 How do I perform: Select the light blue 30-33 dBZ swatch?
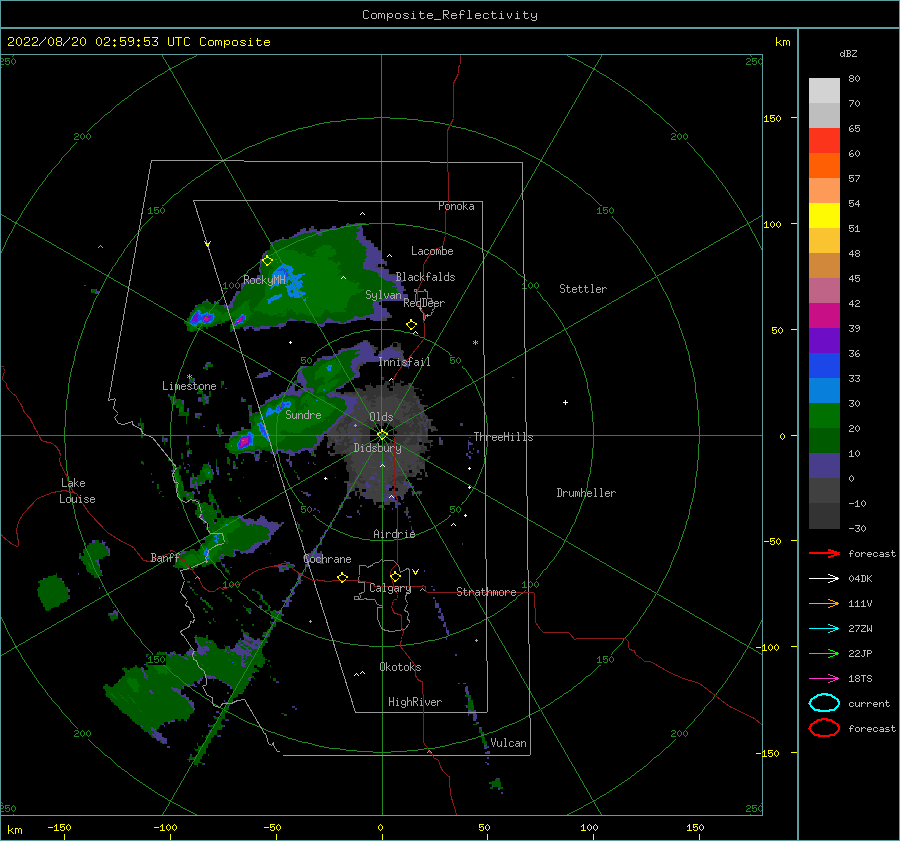824,390
